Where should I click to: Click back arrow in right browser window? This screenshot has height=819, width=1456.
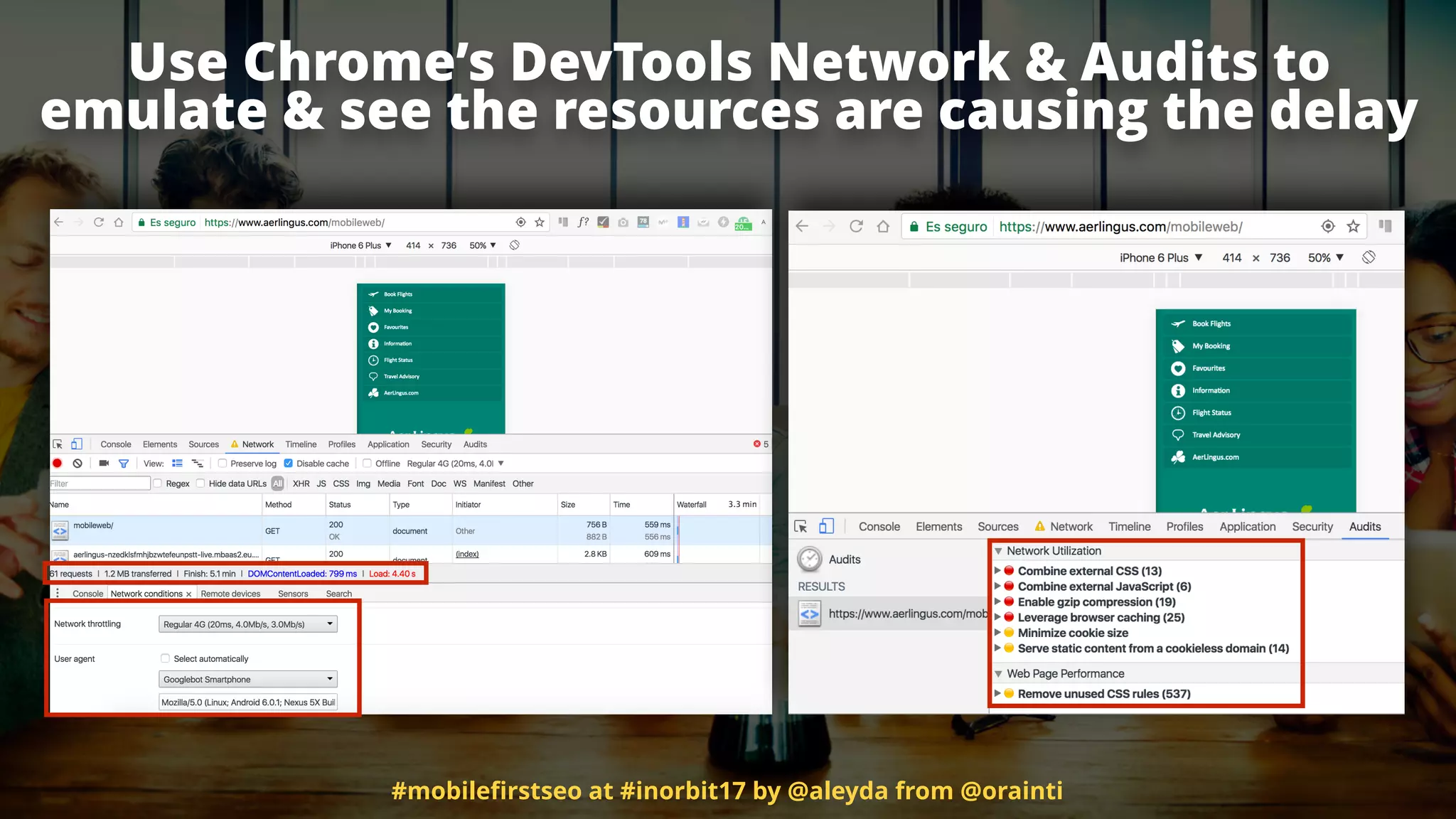click(803, 226)
